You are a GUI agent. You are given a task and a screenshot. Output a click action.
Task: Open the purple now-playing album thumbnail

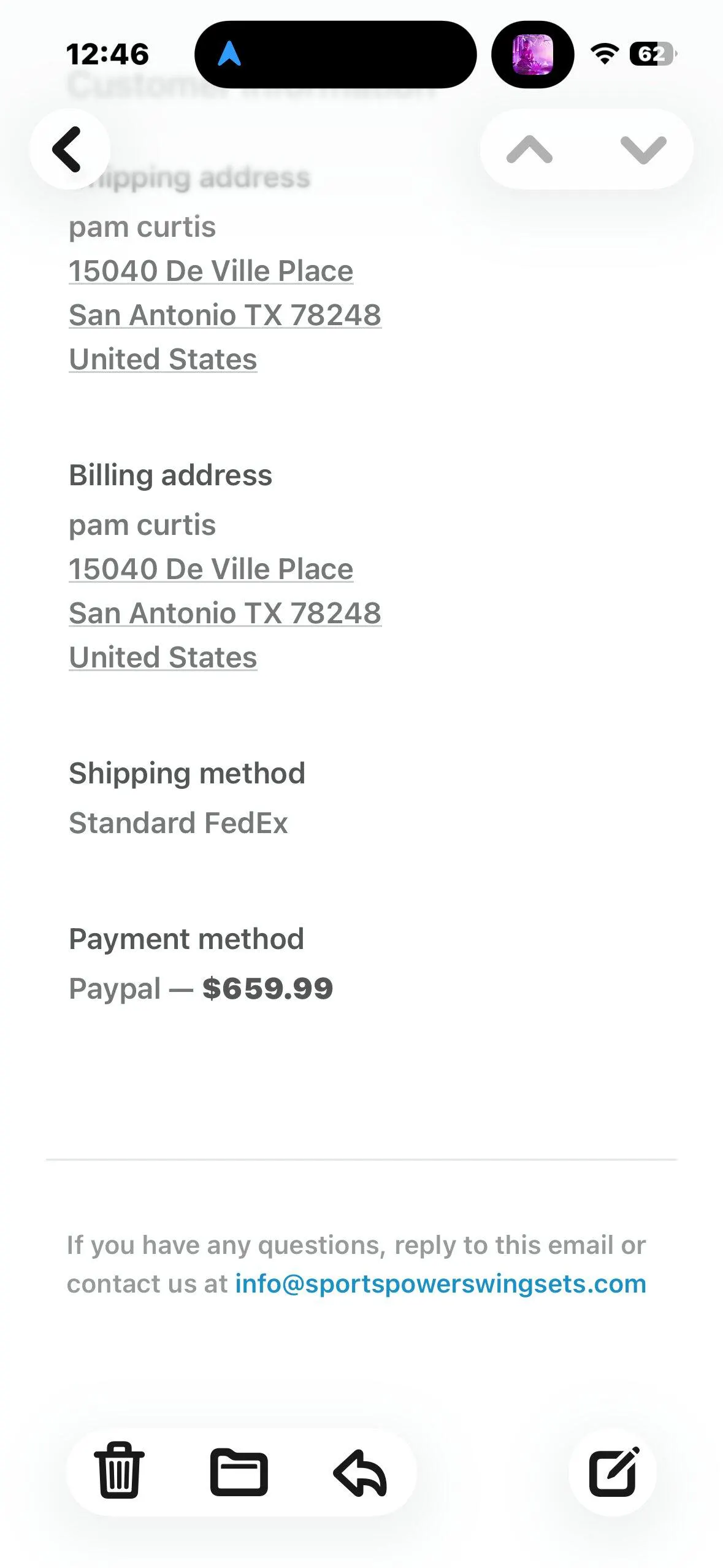(x=532, y=55)
